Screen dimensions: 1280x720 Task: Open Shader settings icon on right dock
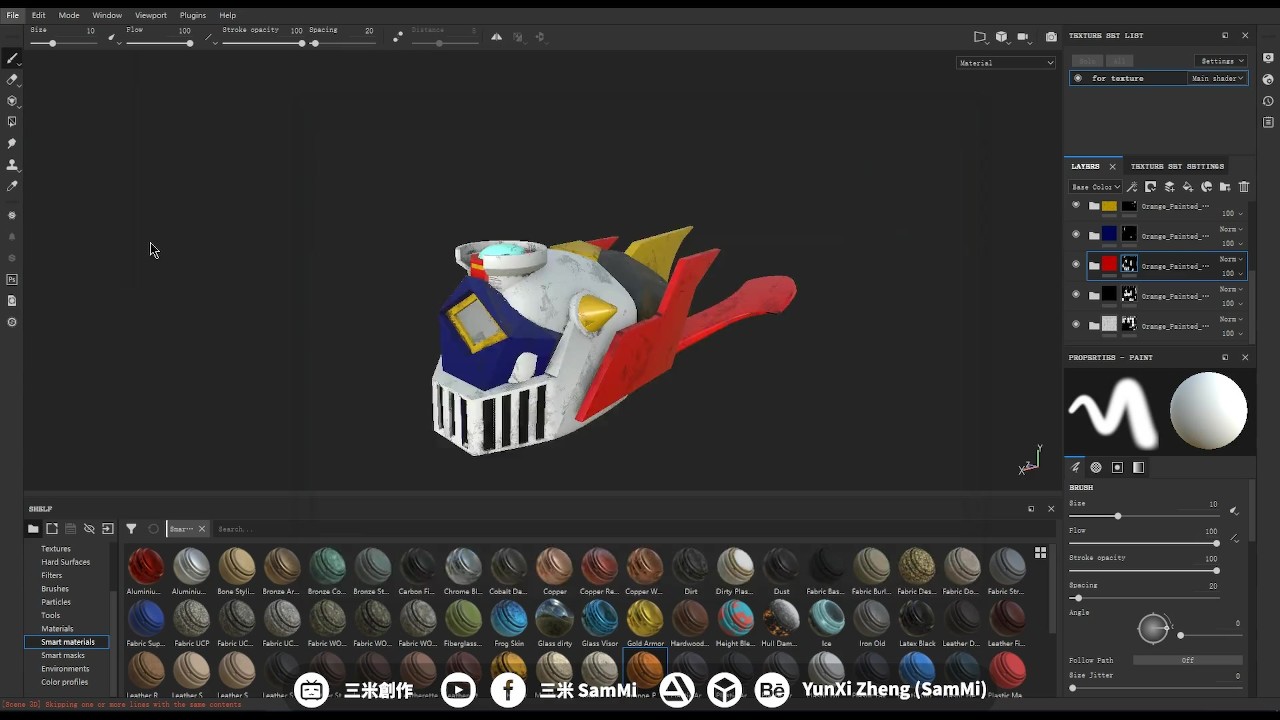click(x=1268, y=79)
